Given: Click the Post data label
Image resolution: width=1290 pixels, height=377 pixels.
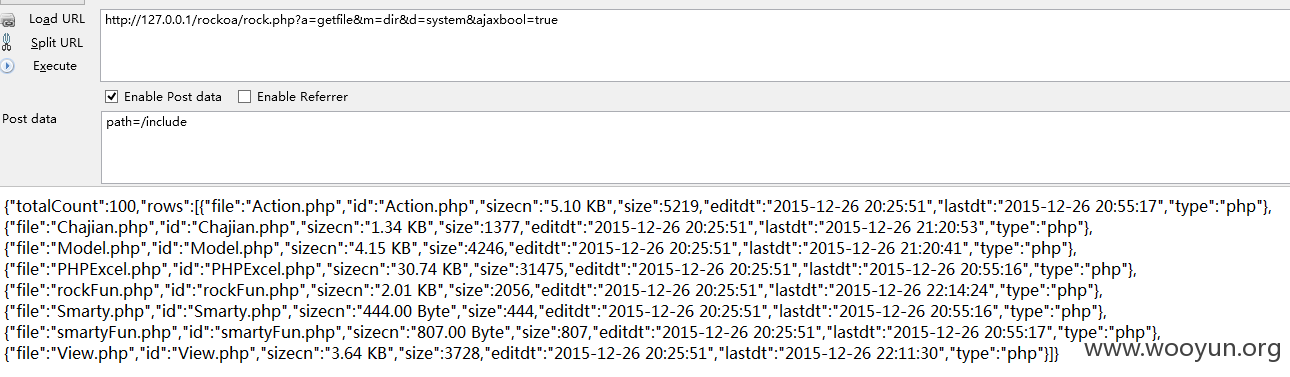Looking at the screenshot, I should tap(29, 119).
